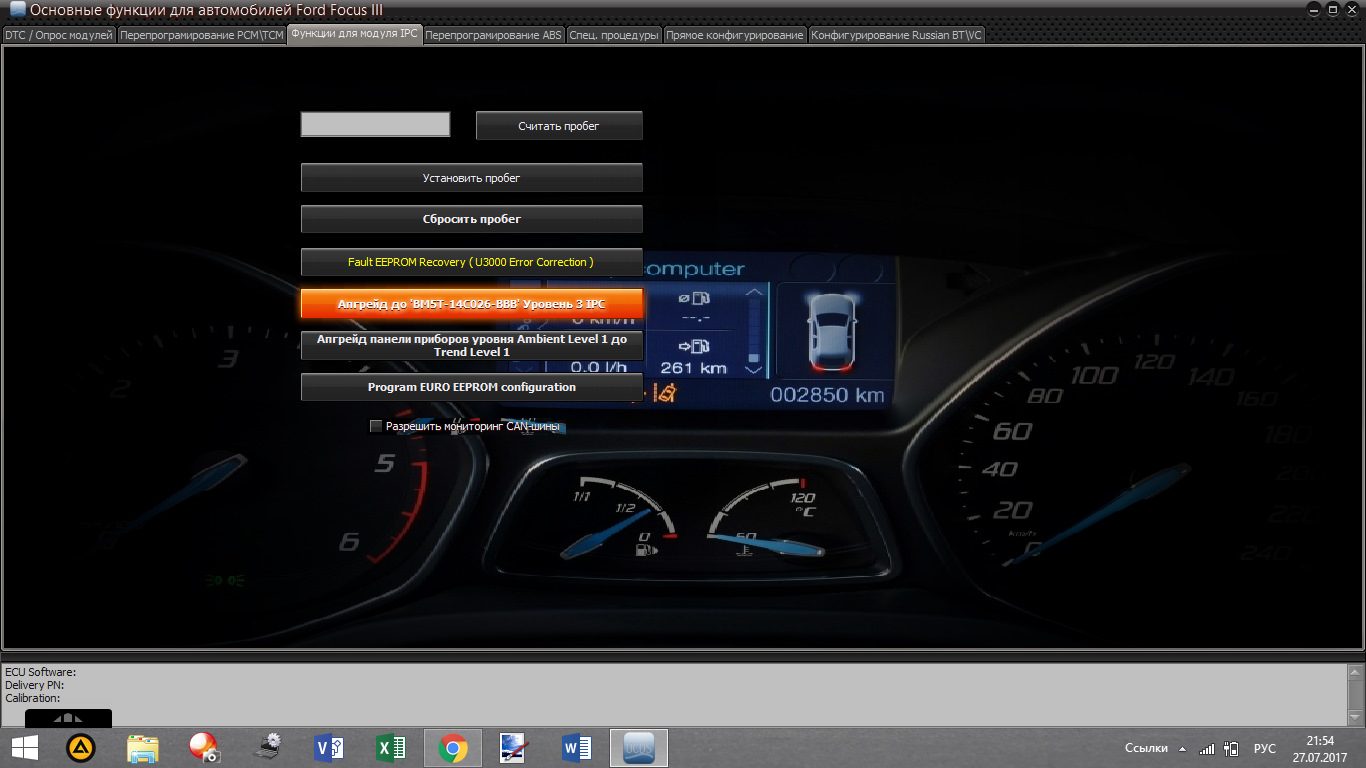
Task: Open the laptop-with-gear utility in taskbar
Action: click(267, 748)
